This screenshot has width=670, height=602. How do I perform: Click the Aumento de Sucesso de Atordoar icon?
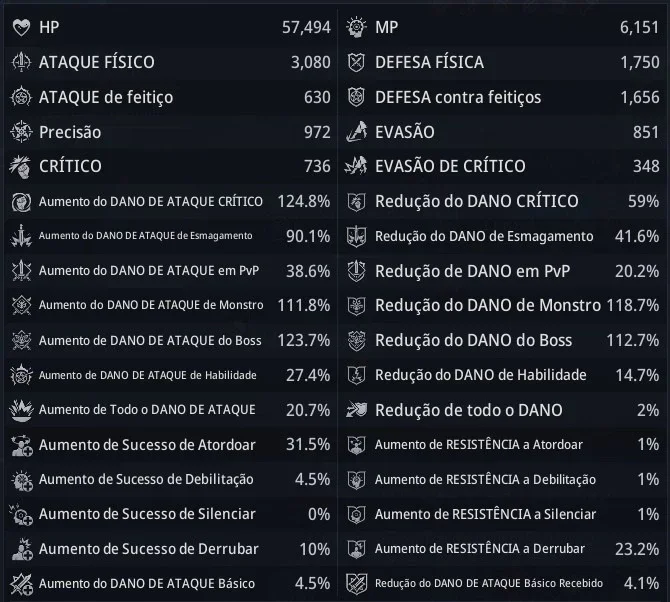point(21,445)
